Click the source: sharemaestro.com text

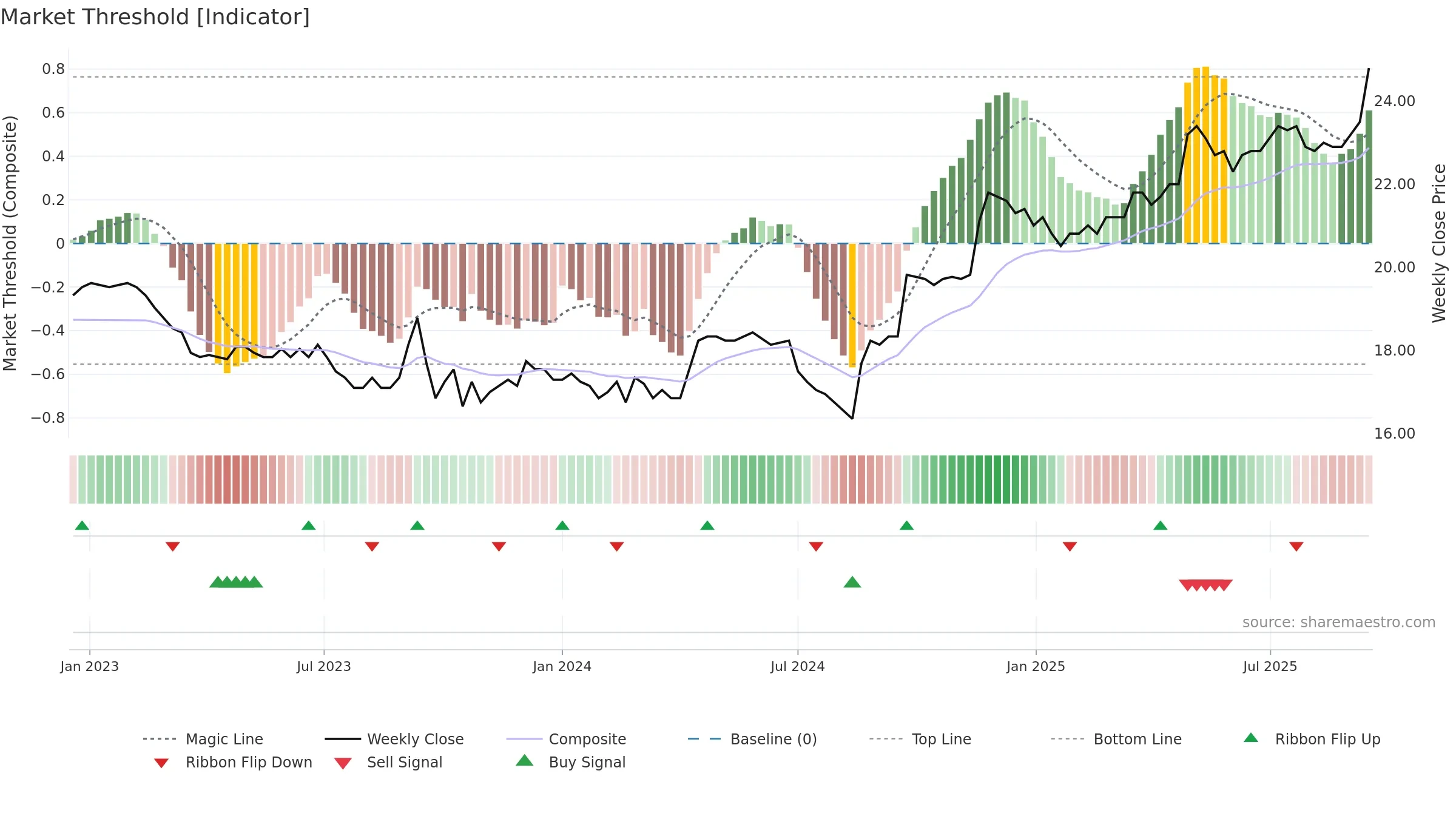click(x=1339, y=622)
